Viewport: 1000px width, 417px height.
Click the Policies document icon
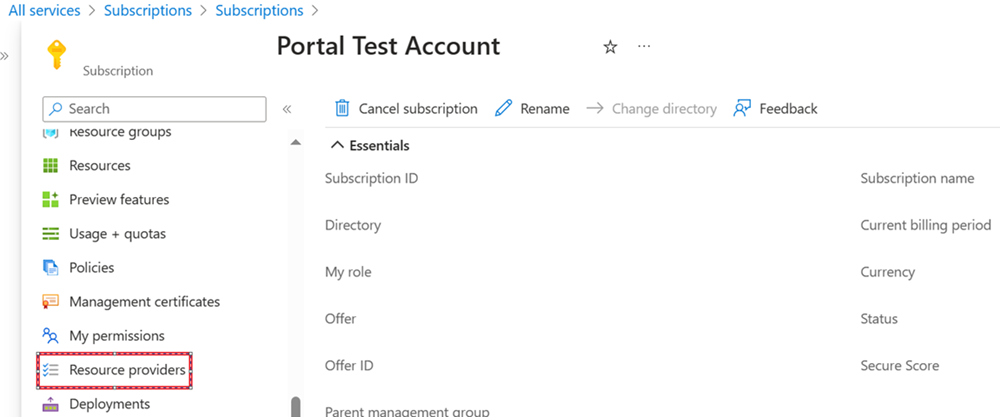[x=50, y=268]
